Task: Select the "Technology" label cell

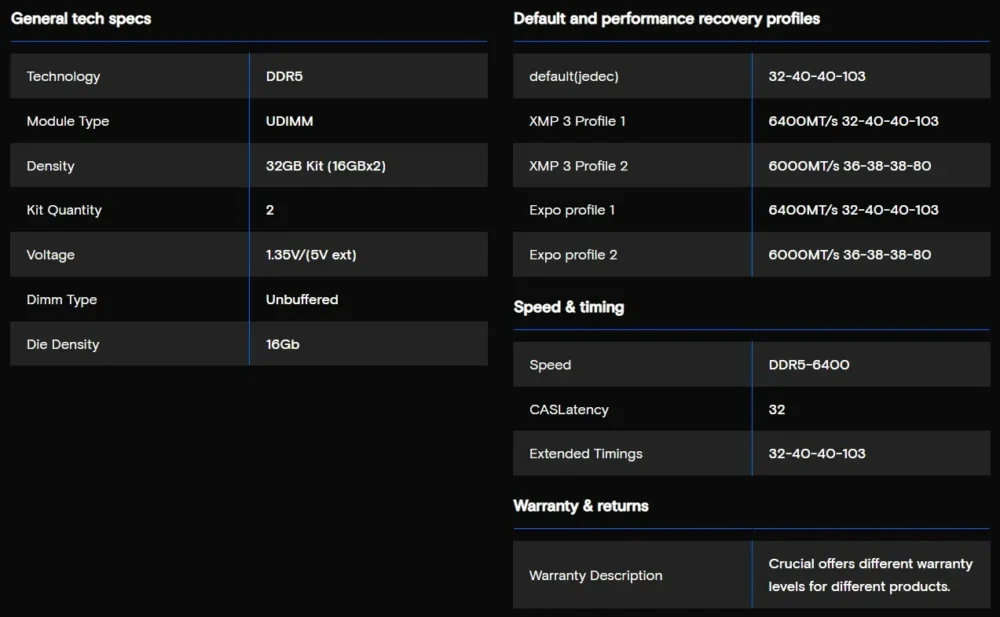Action: click(x=63, y=76)
